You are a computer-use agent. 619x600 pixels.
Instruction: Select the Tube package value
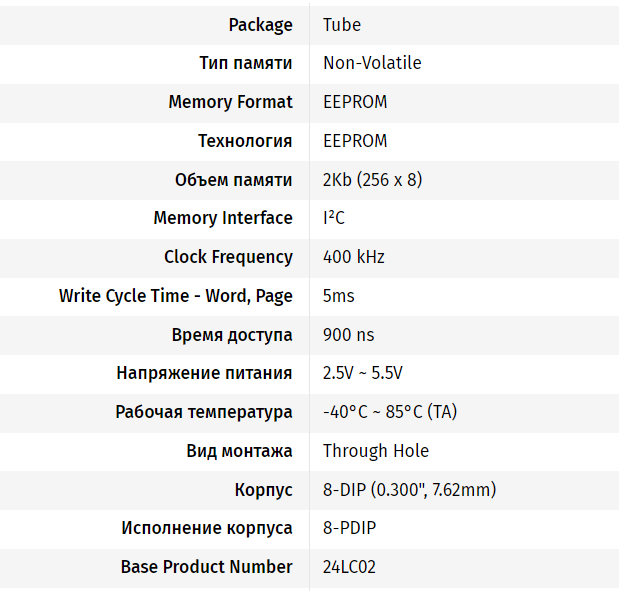point(342,25)
